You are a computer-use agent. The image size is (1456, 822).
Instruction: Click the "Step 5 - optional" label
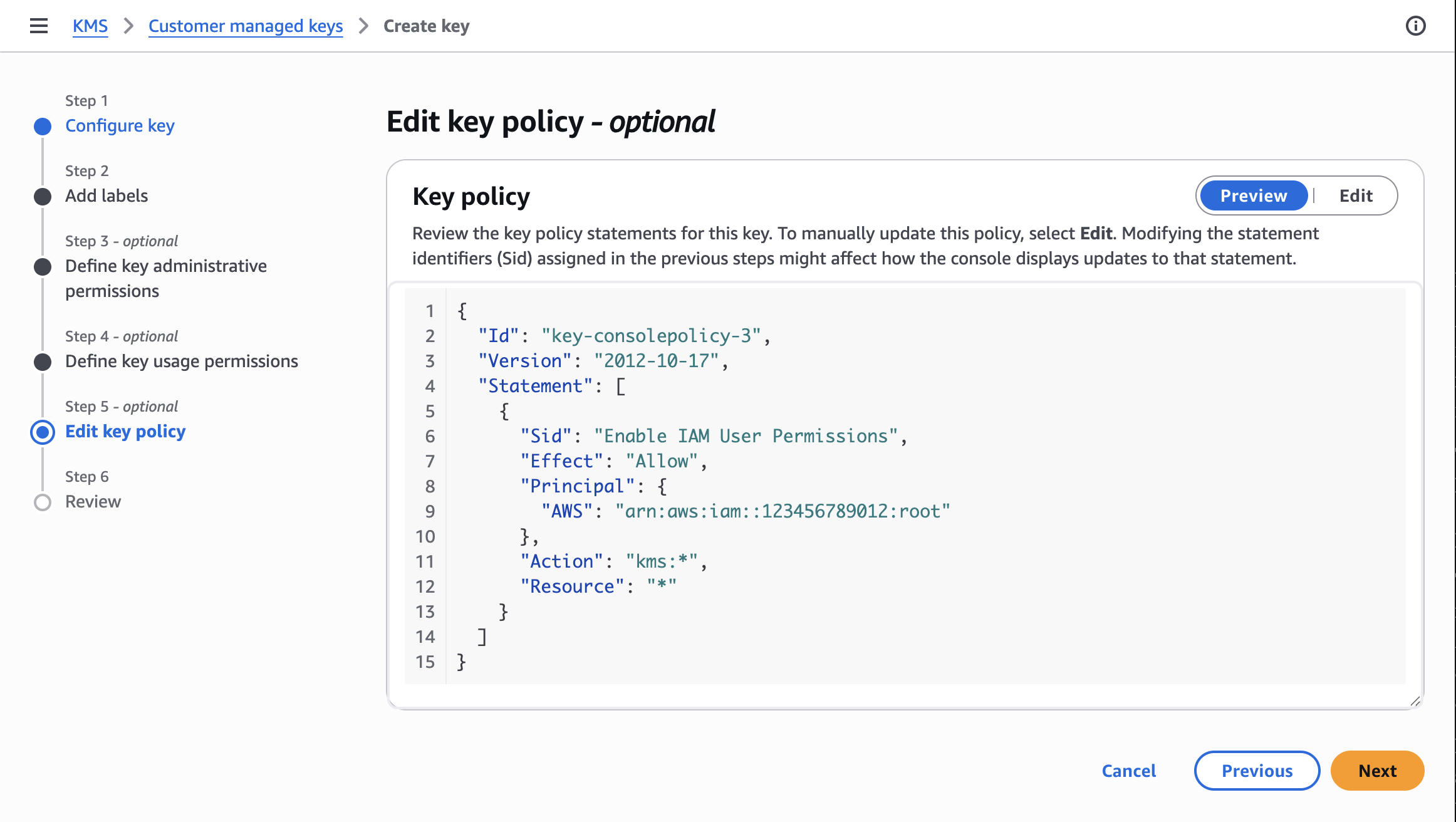tap(122, 406)
